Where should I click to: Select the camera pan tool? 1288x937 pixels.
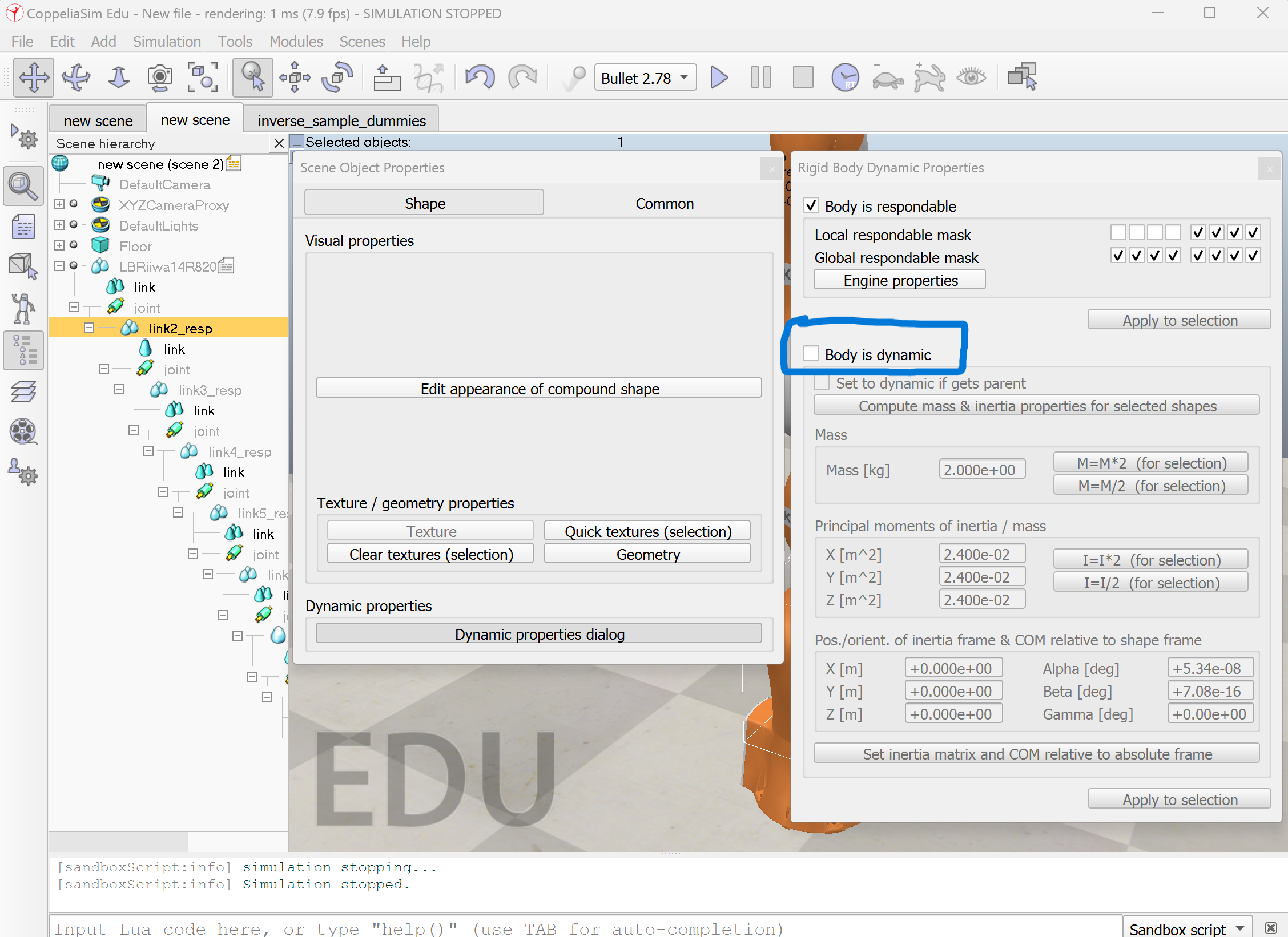pos(33,77)
